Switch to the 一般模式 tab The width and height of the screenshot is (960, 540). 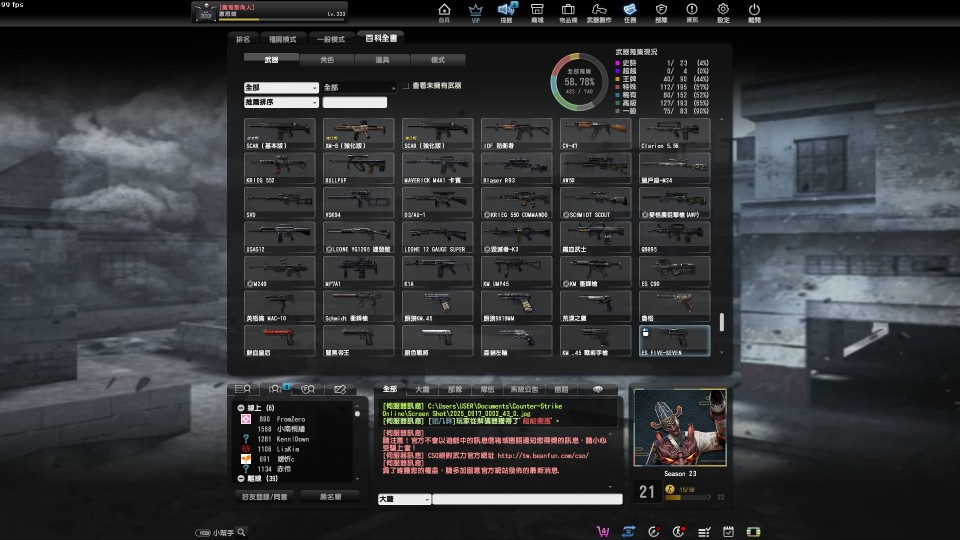(x=331, y=39)
